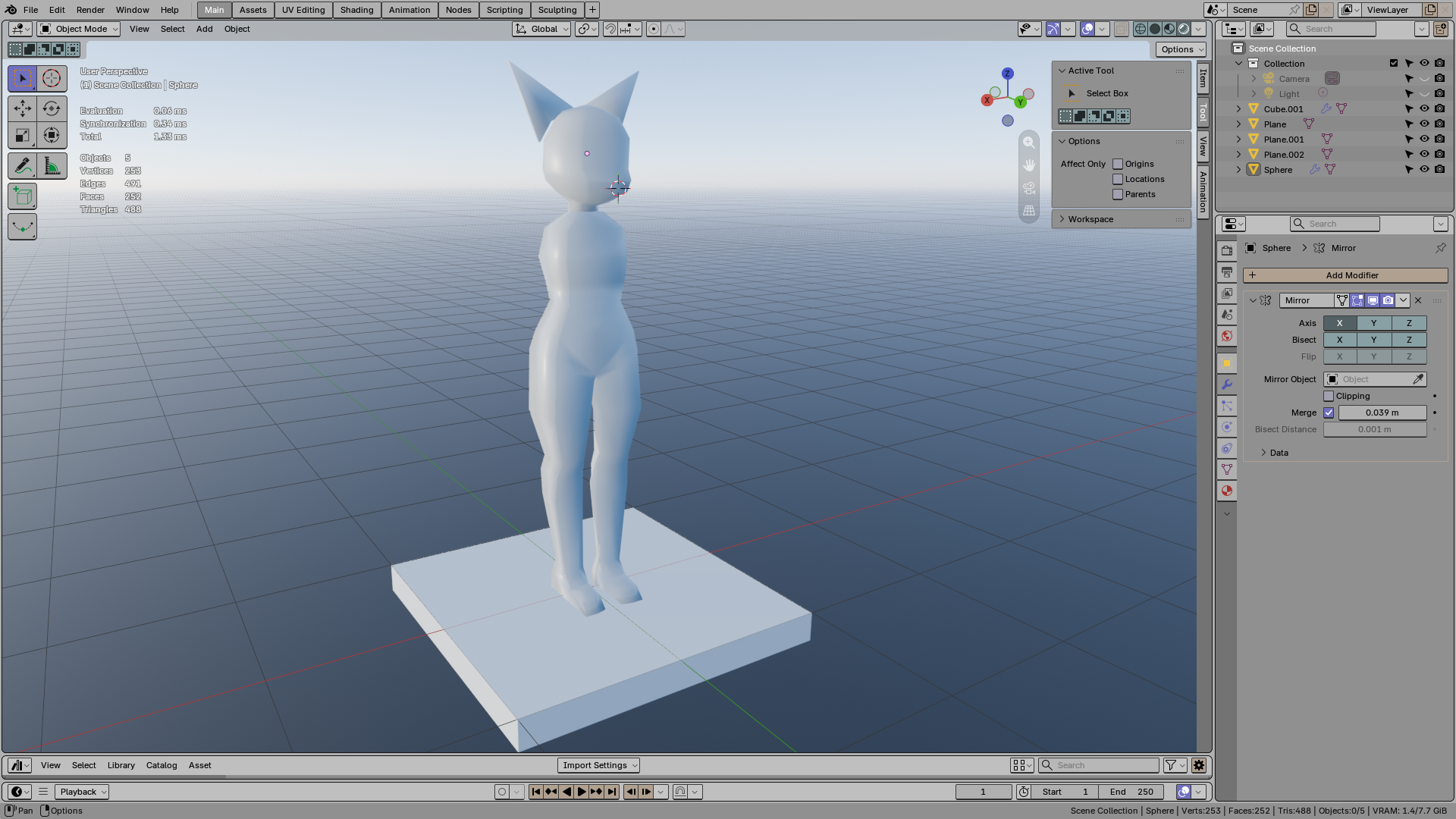Expand the Workspace panel
The height and width of the screenshot is (819, 1456).
point(1090,219)
